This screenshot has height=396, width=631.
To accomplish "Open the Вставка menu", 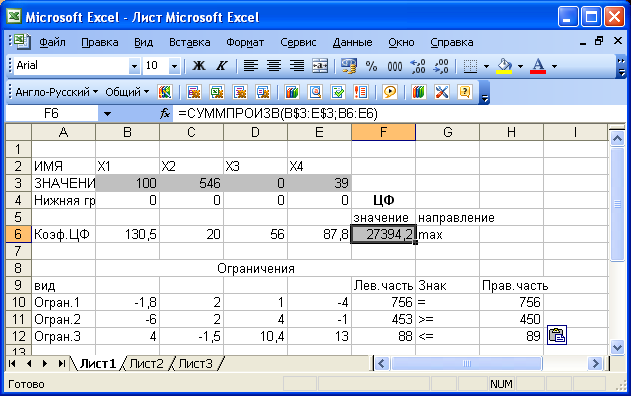I will coord(190,42).
